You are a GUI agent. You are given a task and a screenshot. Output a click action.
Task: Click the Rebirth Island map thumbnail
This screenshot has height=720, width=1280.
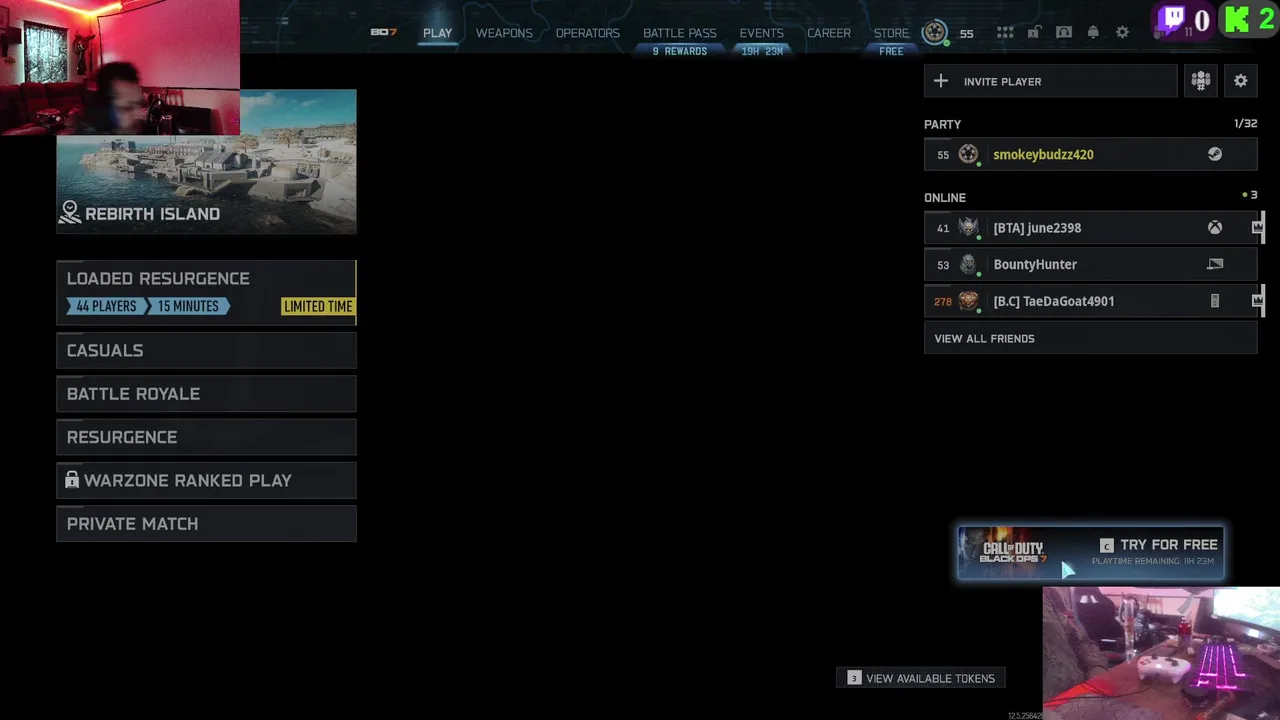[x=206, y=161]
